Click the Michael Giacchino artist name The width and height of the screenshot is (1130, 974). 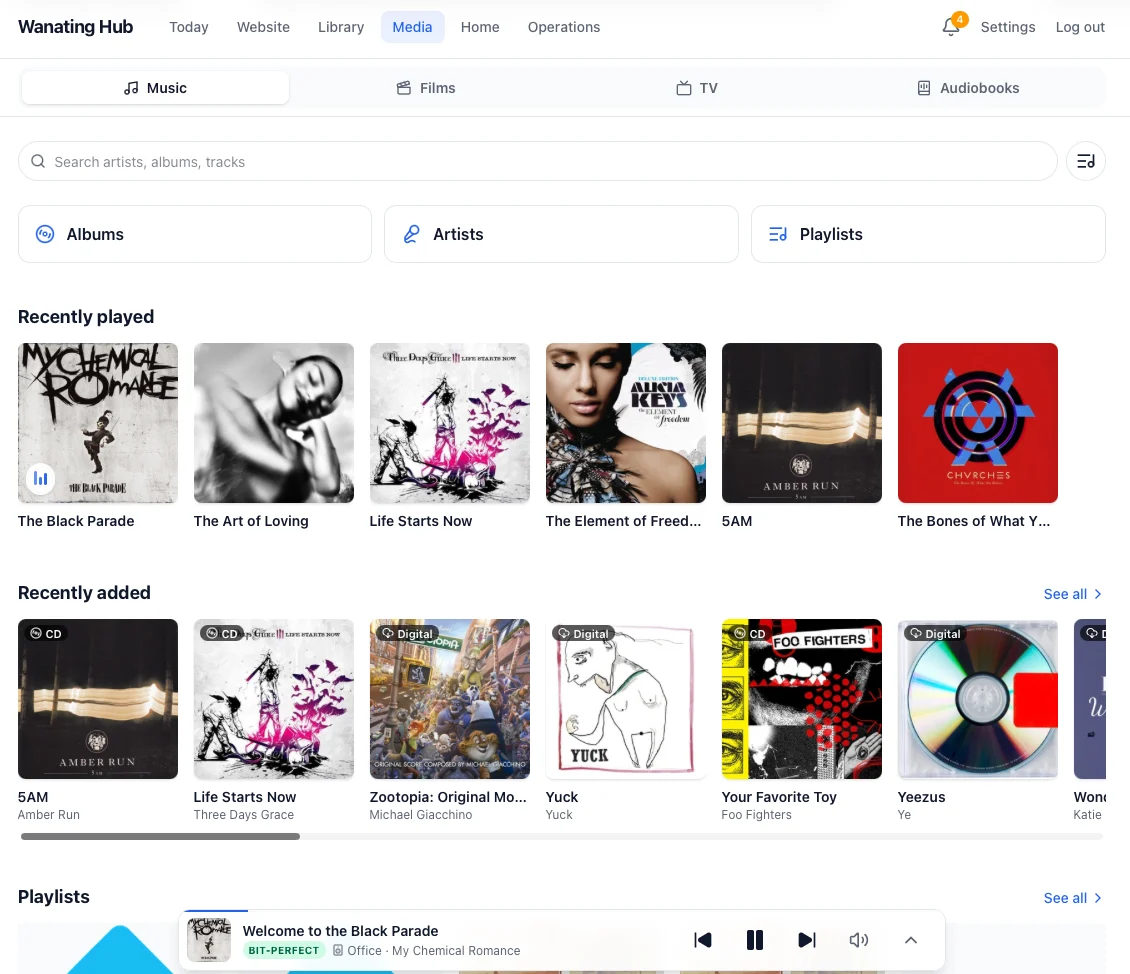[421, 815]
